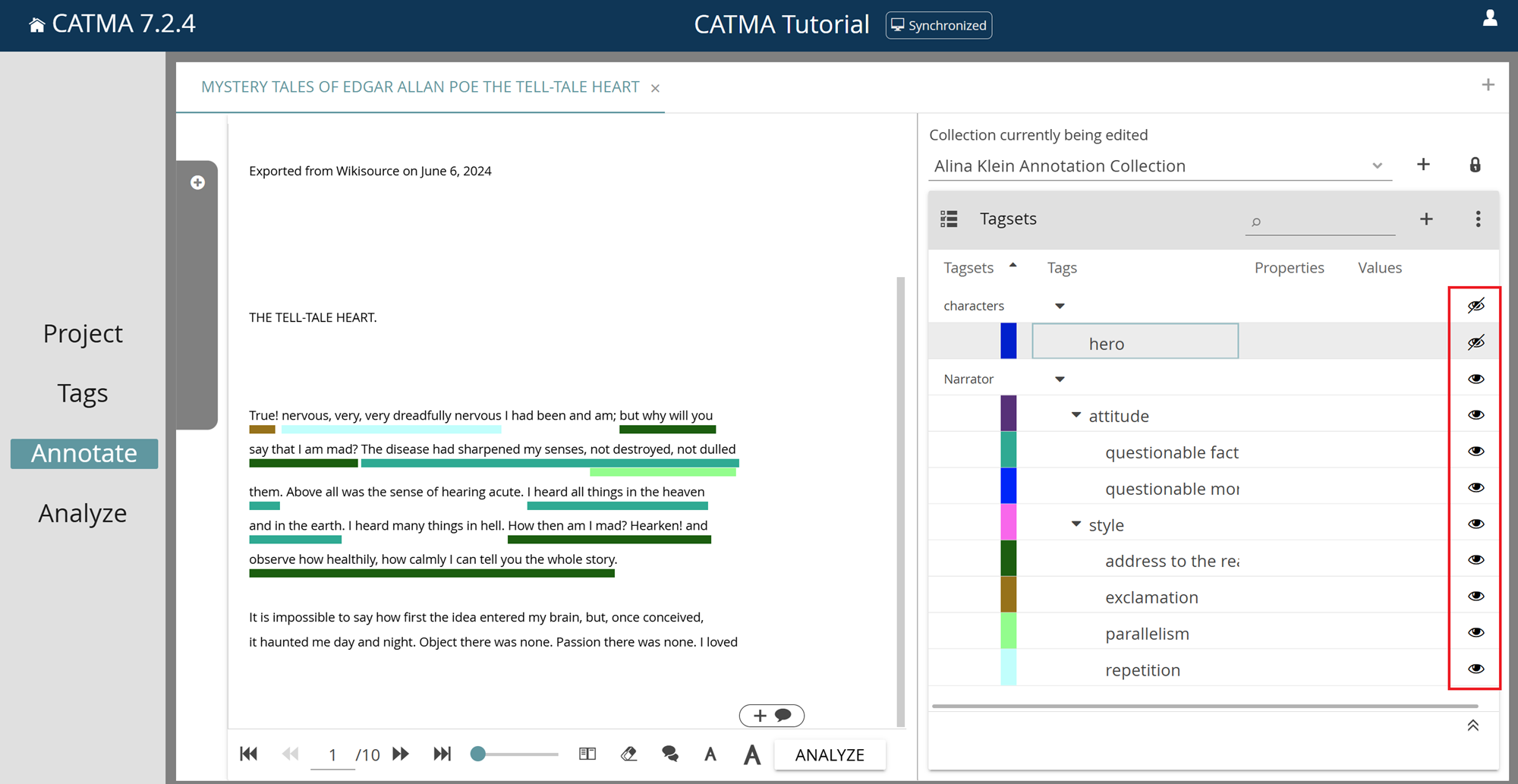
Task: Switch to two-page view in the toolbar
Action: [587, 754]
